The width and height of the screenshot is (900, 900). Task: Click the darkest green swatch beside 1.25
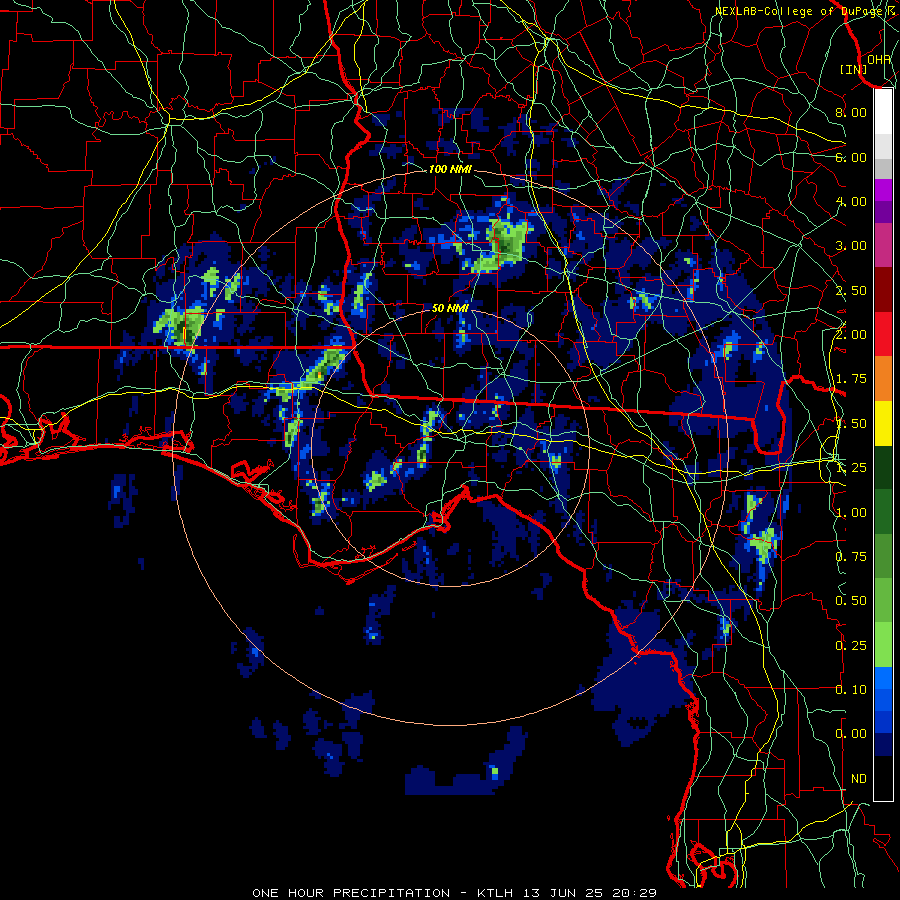[883, 467]
